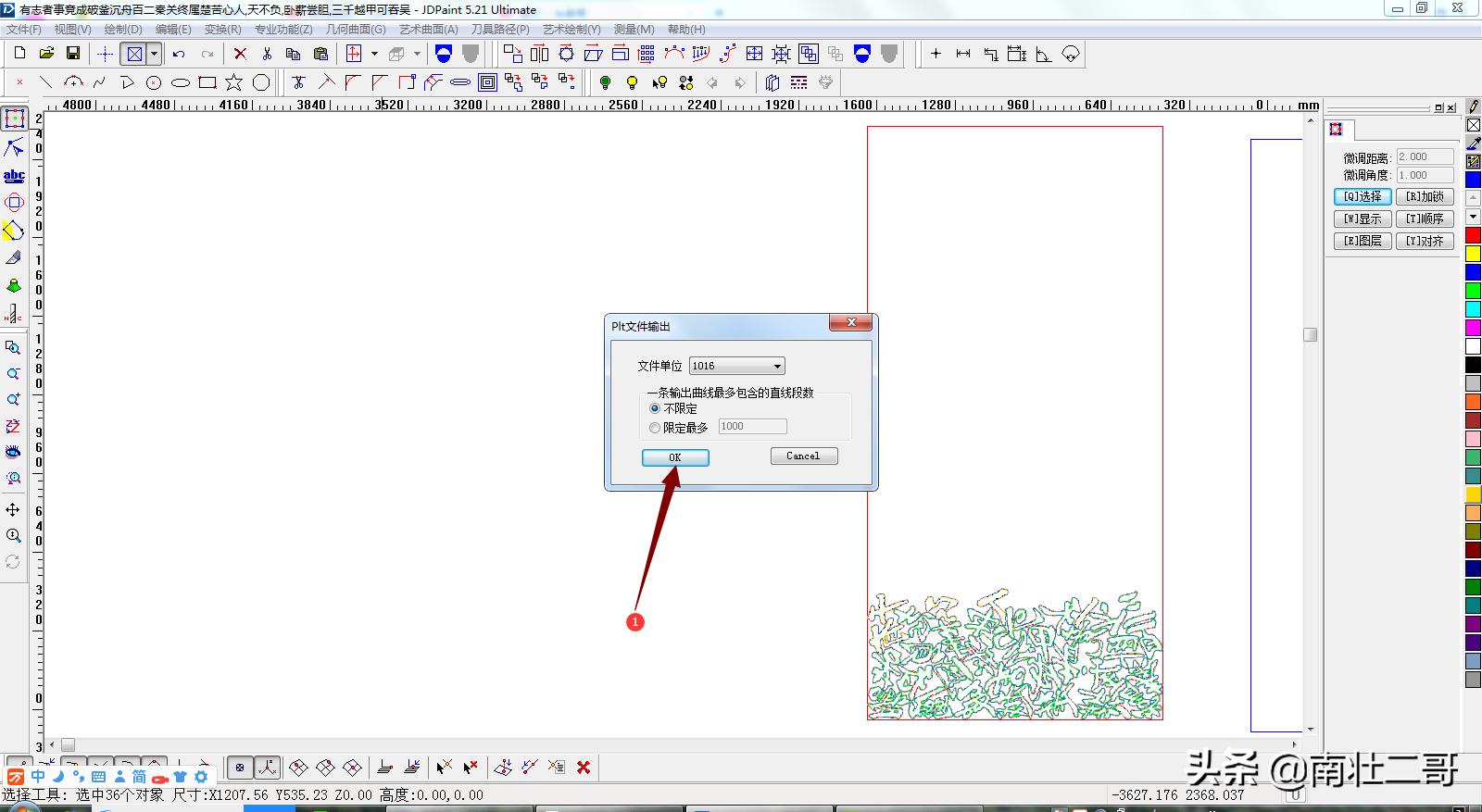Click the green light bulb icon
The height and width of the screenshot is (812, 1482).
(x=605, y=82)
